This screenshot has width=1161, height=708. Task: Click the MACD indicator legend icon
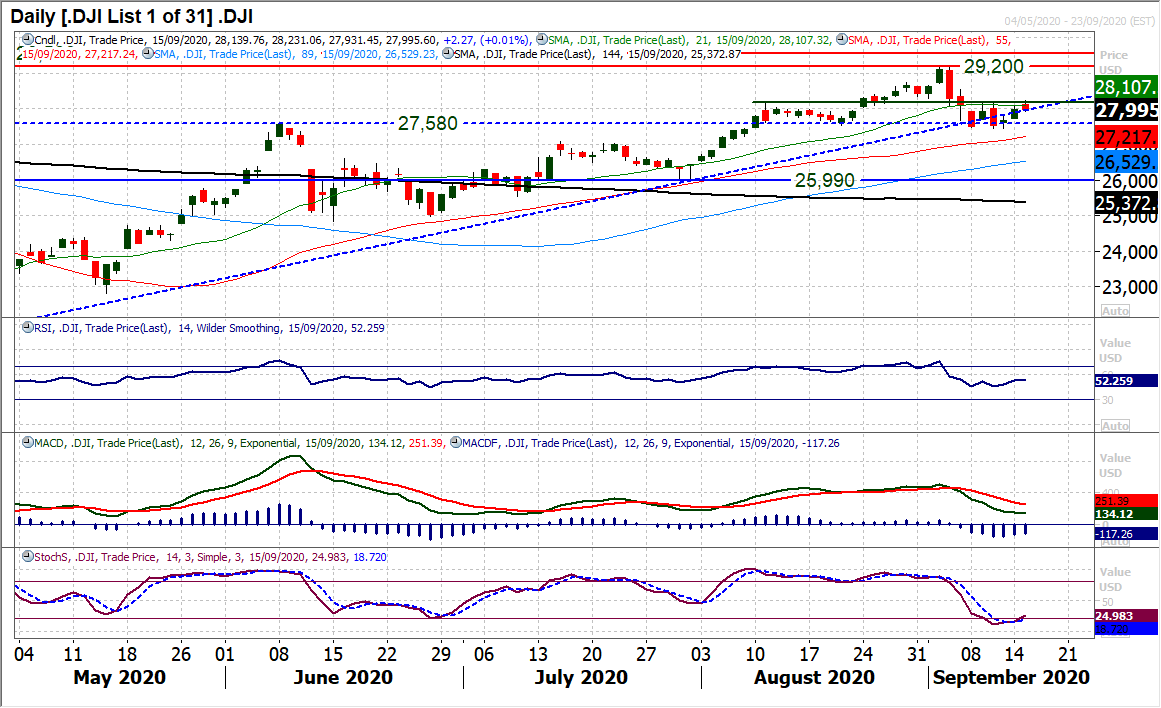click(x=27, y=443)
